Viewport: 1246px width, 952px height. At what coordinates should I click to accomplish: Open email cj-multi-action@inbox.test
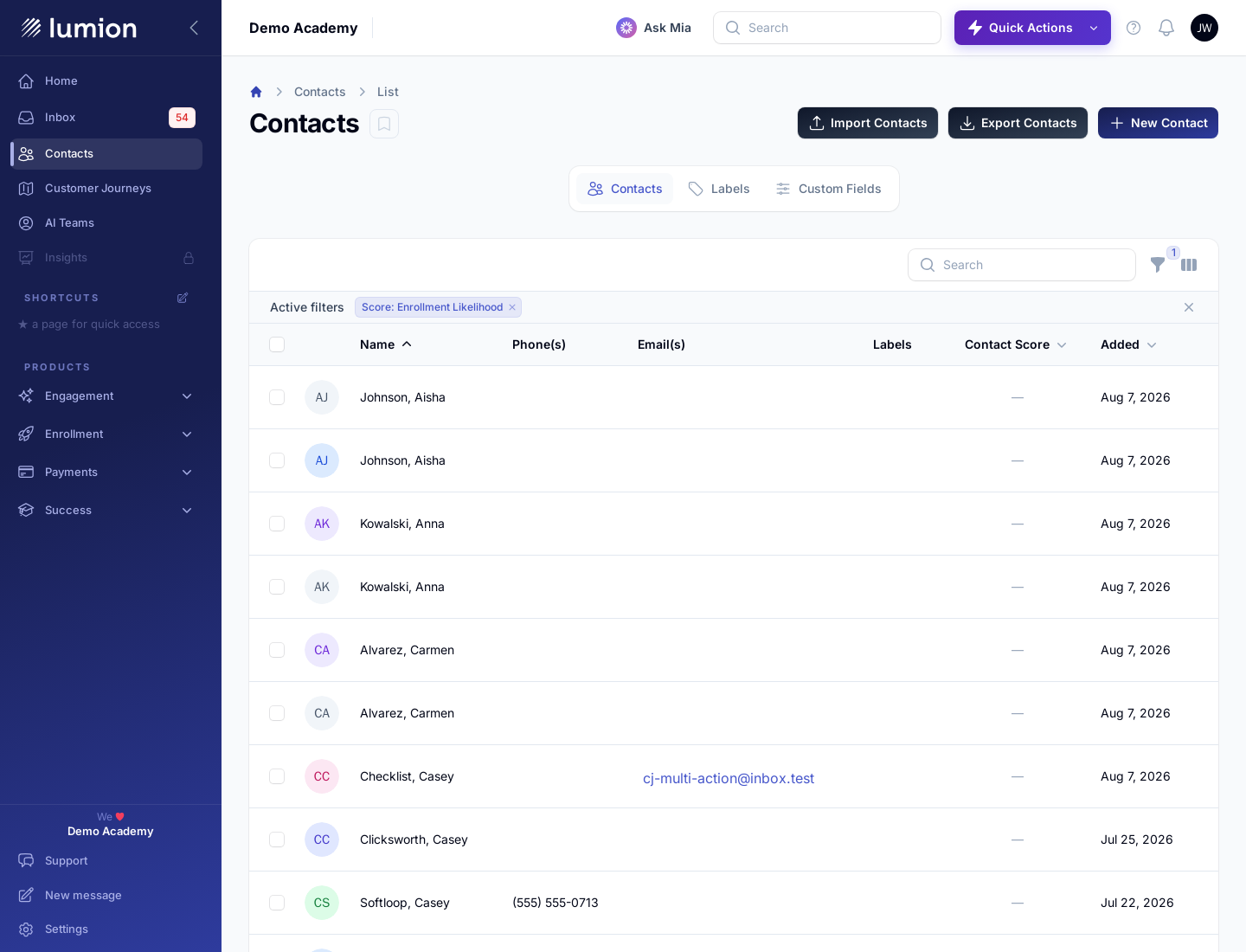point(729,778)
